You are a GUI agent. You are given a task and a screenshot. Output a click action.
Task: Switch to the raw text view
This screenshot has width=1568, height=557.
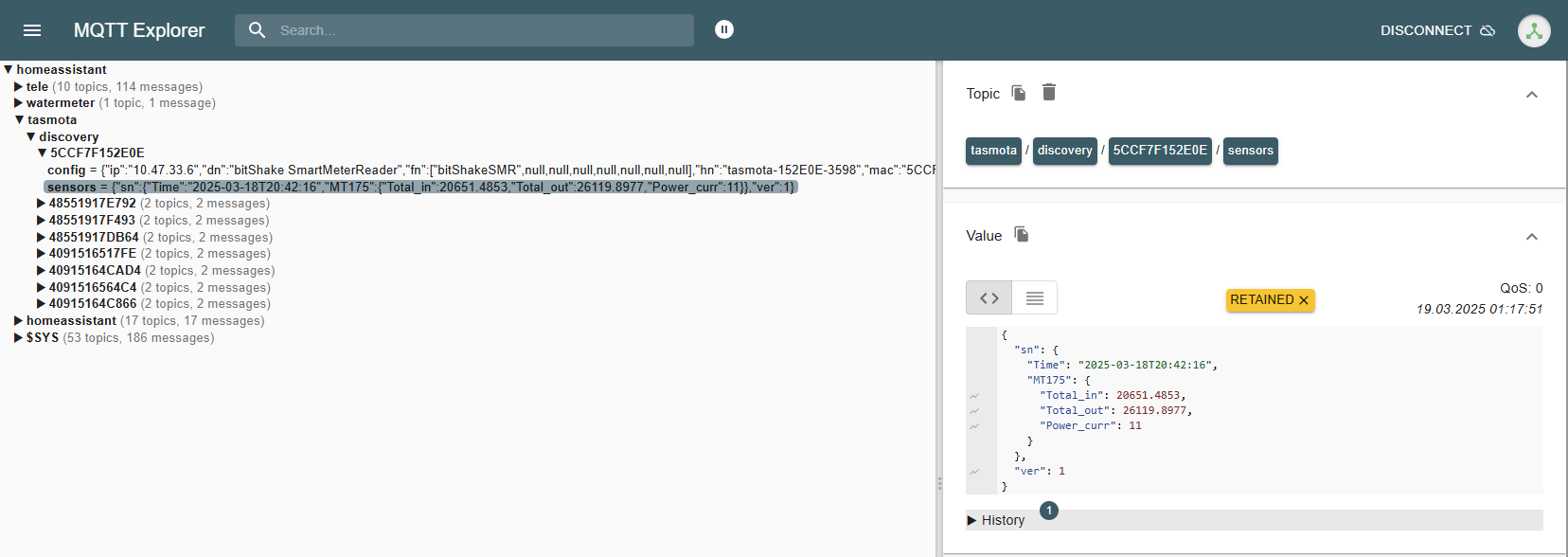pyautogui.click(x=1035, y=298)
